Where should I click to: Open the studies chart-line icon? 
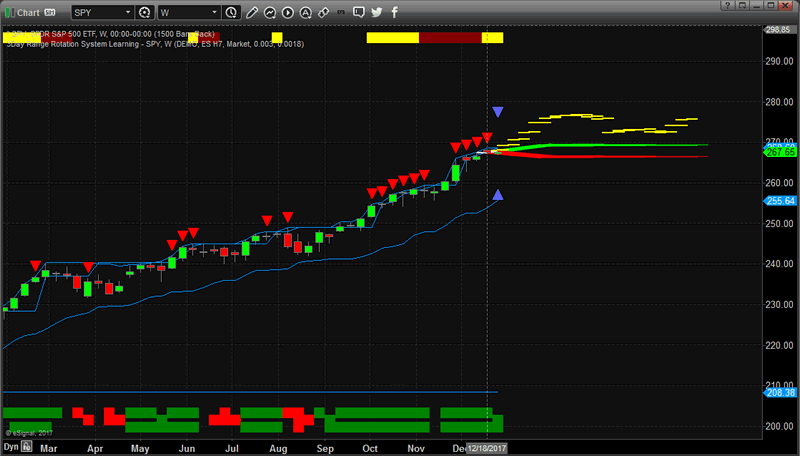[x=272, y=12]
